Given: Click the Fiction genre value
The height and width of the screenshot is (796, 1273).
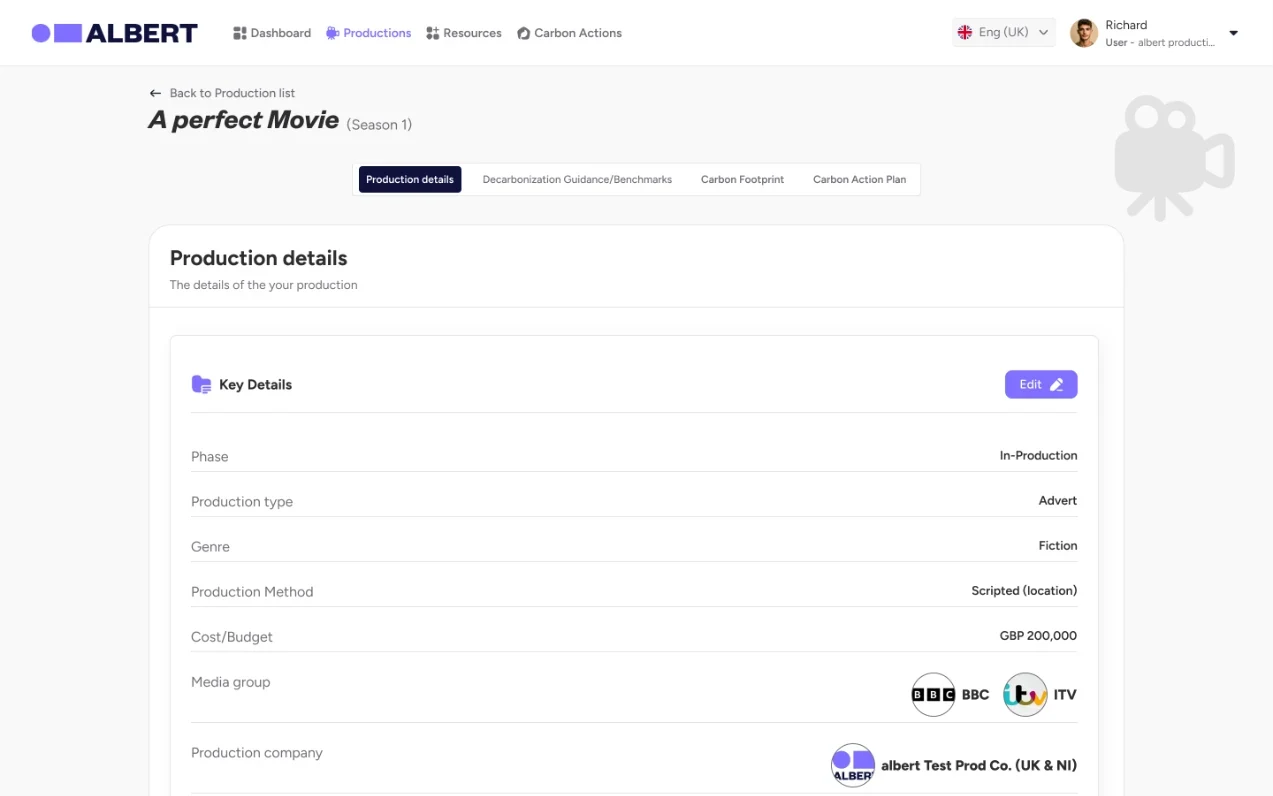Looking at the screenshot, I should point(1058,546).
